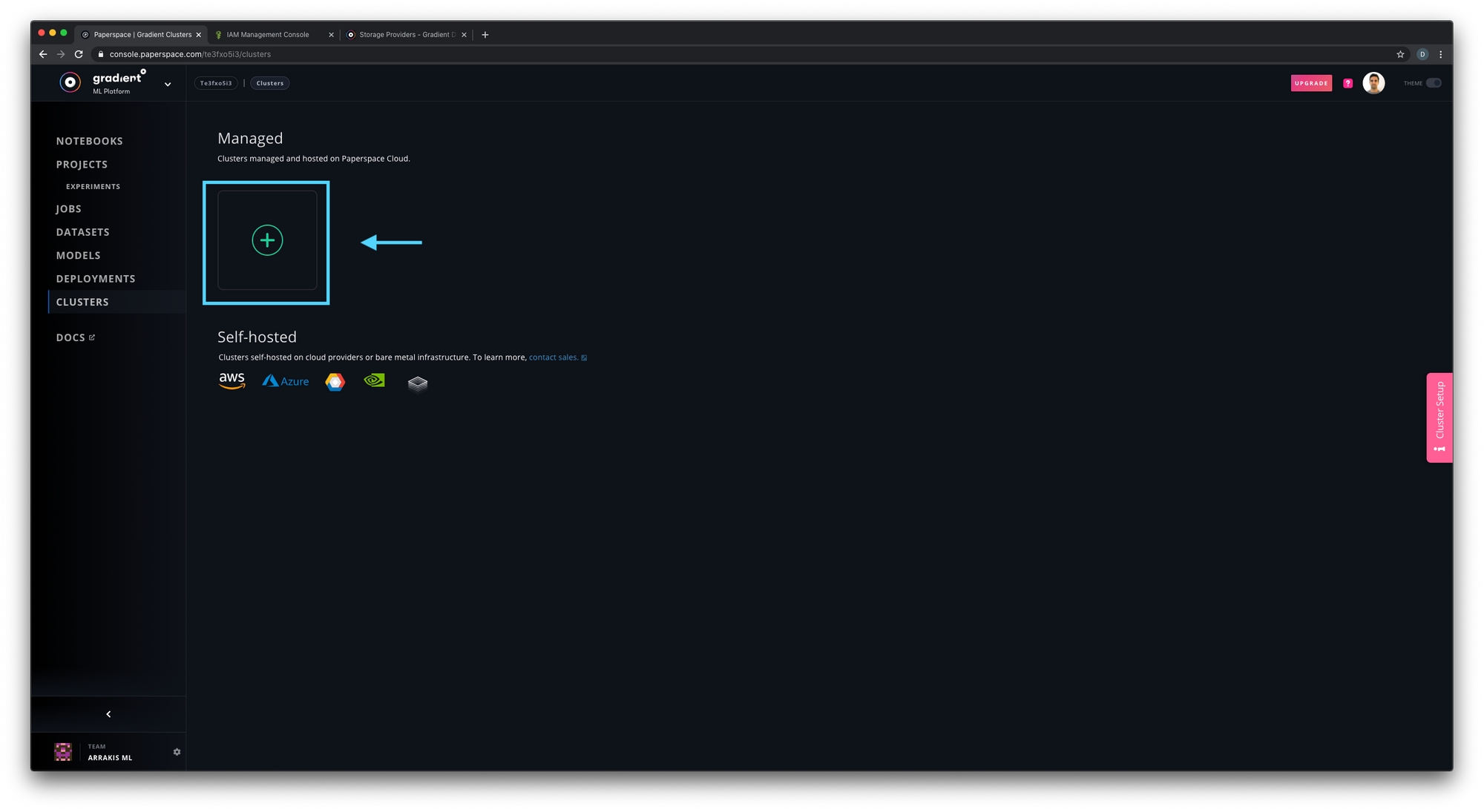Click the NVIDIA provider logo

[375, 380]
